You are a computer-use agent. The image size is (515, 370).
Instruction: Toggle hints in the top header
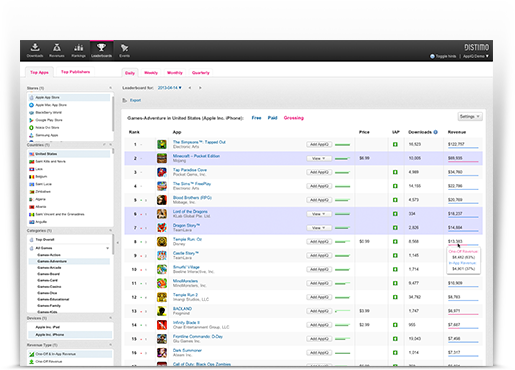pos(443,56)
